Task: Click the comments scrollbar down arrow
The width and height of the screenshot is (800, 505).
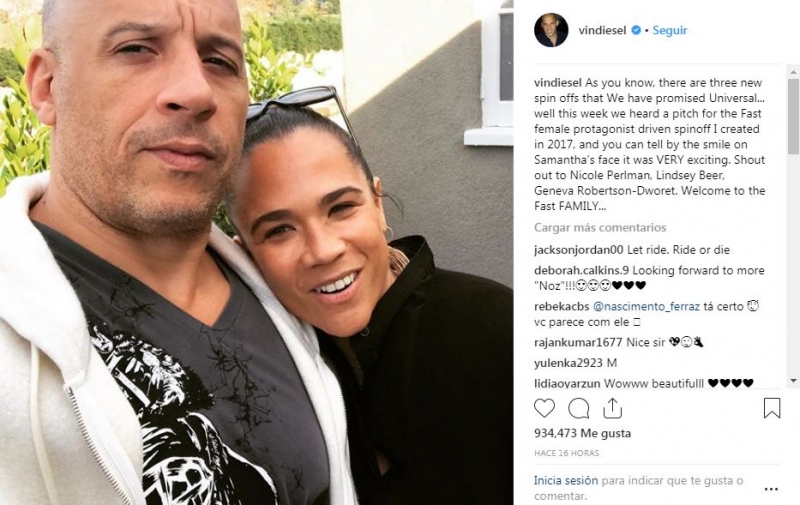Action: pos(793,381)
